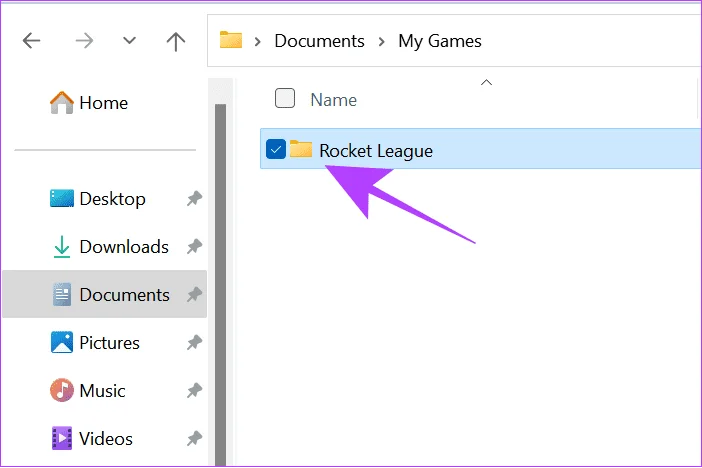Click the Home house icon
The image size is (702, 468).
pyautogui.click(x=62, y=103)
